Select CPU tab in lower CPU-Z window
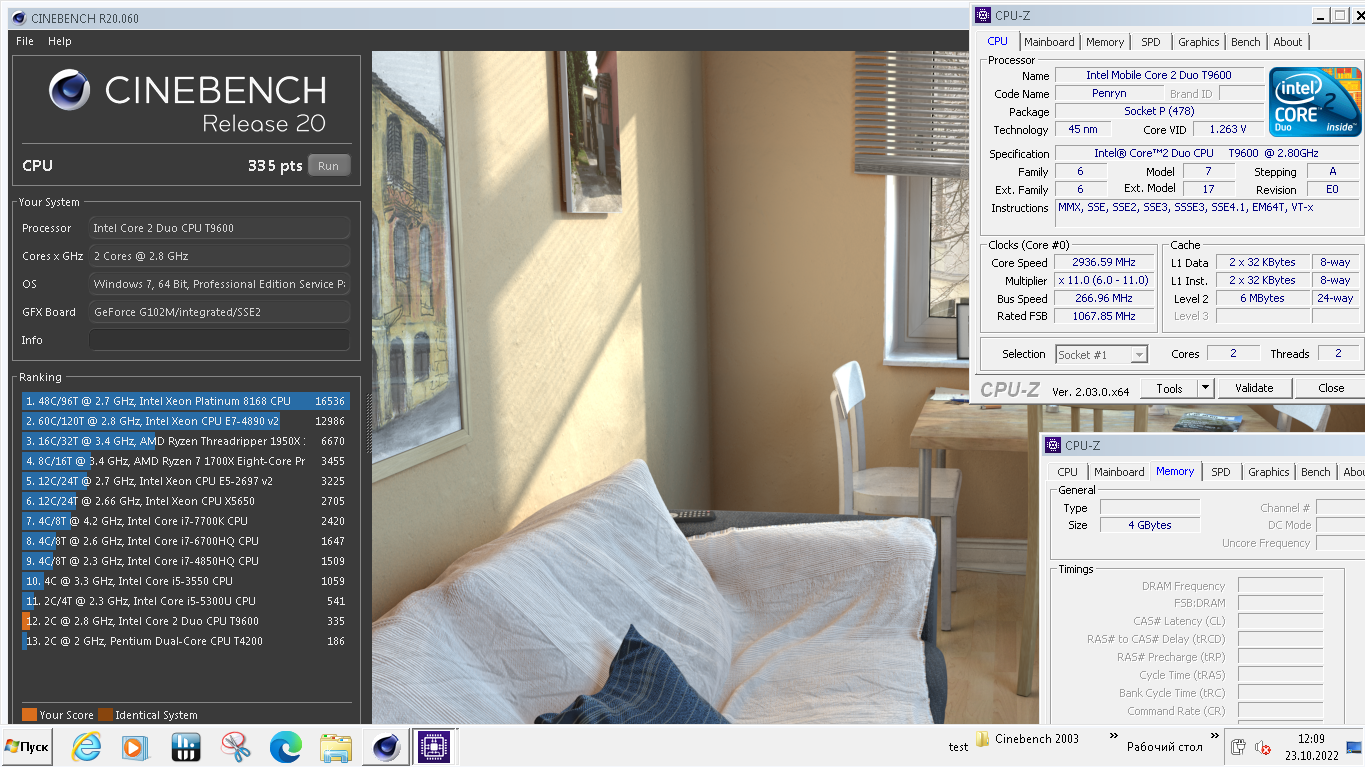This screenshot has height=767, width=1365. 1068,472
